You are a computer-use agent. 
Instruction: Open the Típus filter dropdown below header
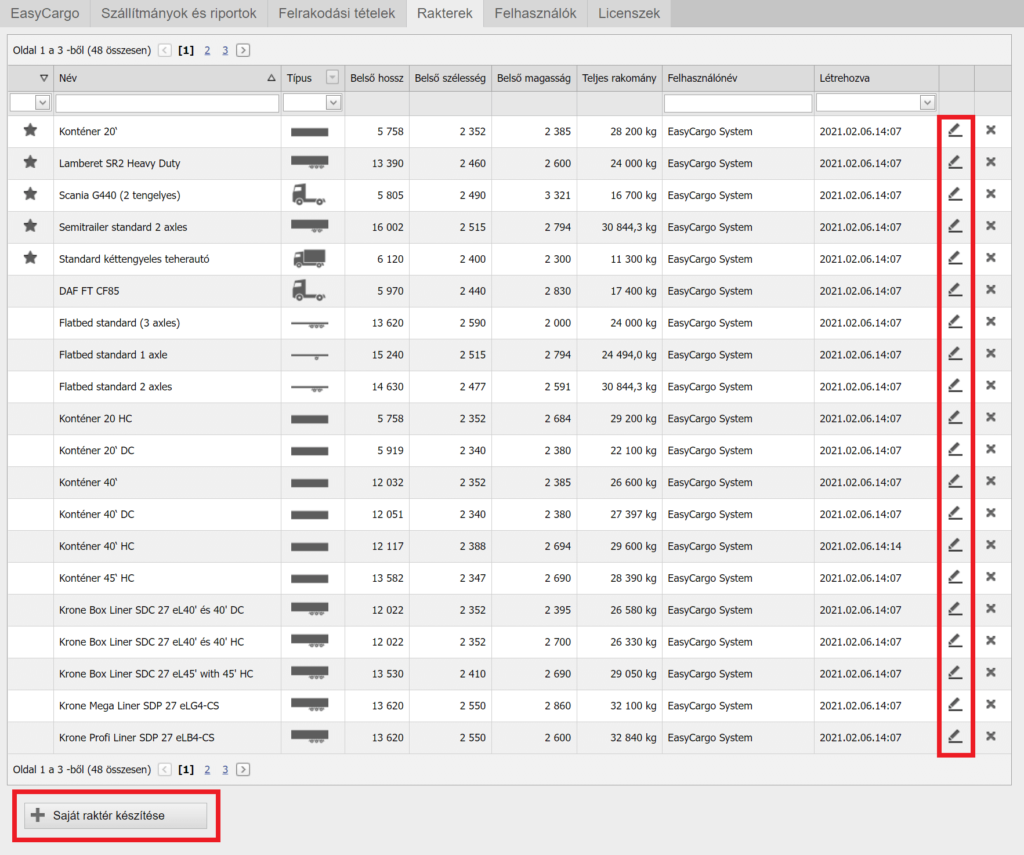coord(333,103)
